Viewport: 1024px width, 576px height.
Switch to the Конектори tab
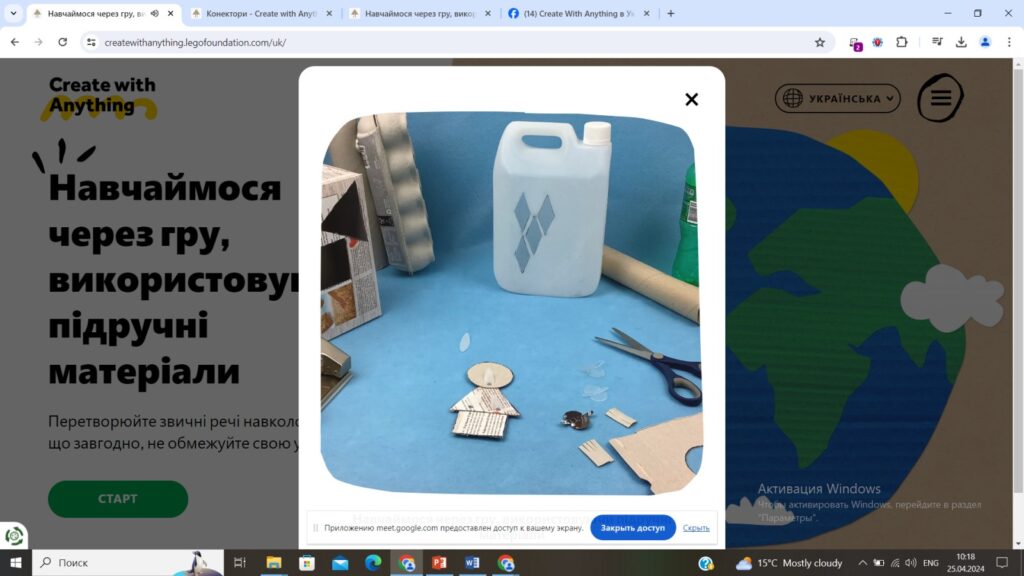point(261,14)
